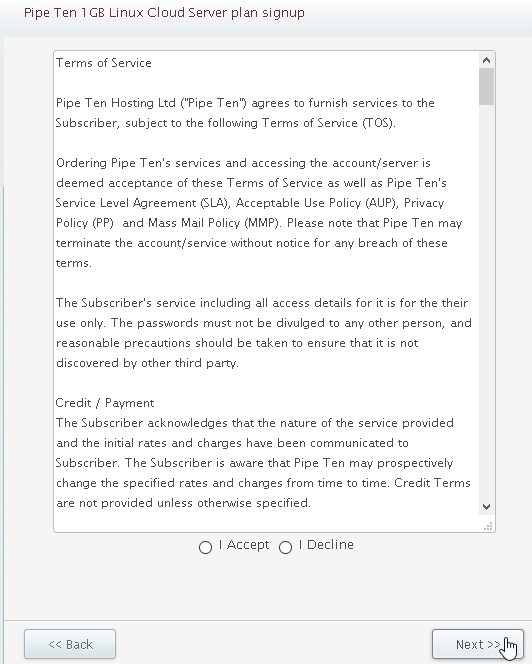This screenshot has width=532, height=664.
Task: Place cursor in "Ordering Pipe Ten's services" line
Action: (243, 163)
